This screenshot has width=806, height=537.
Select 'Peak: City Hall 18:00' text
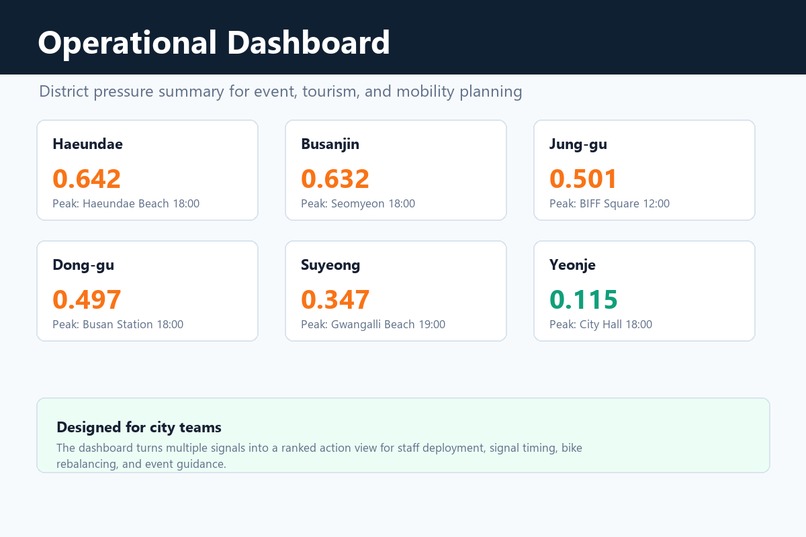(x=601, y=324)
